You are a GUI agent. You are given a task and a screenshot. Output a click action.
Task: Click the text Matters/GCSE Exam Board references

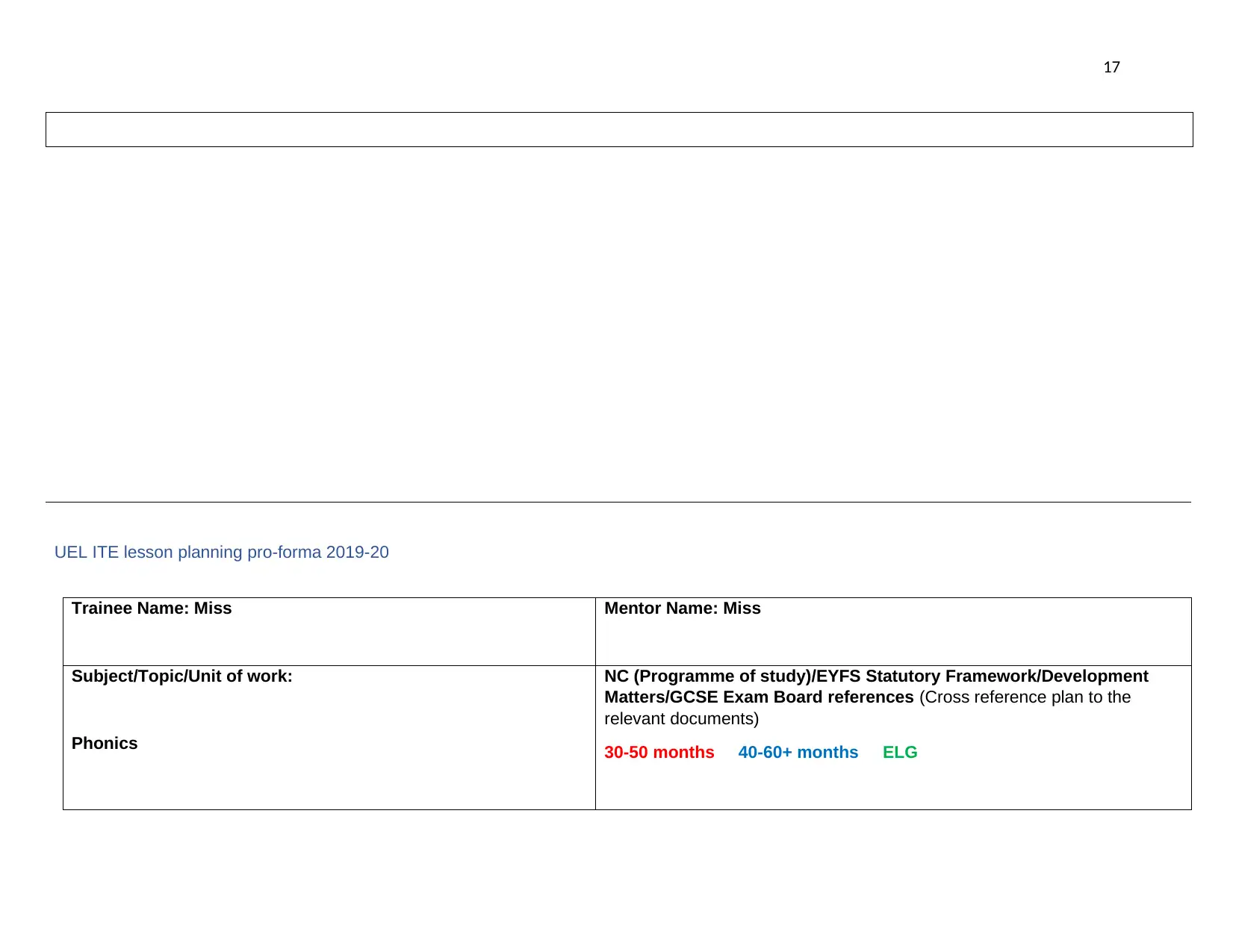coord(759,697)
